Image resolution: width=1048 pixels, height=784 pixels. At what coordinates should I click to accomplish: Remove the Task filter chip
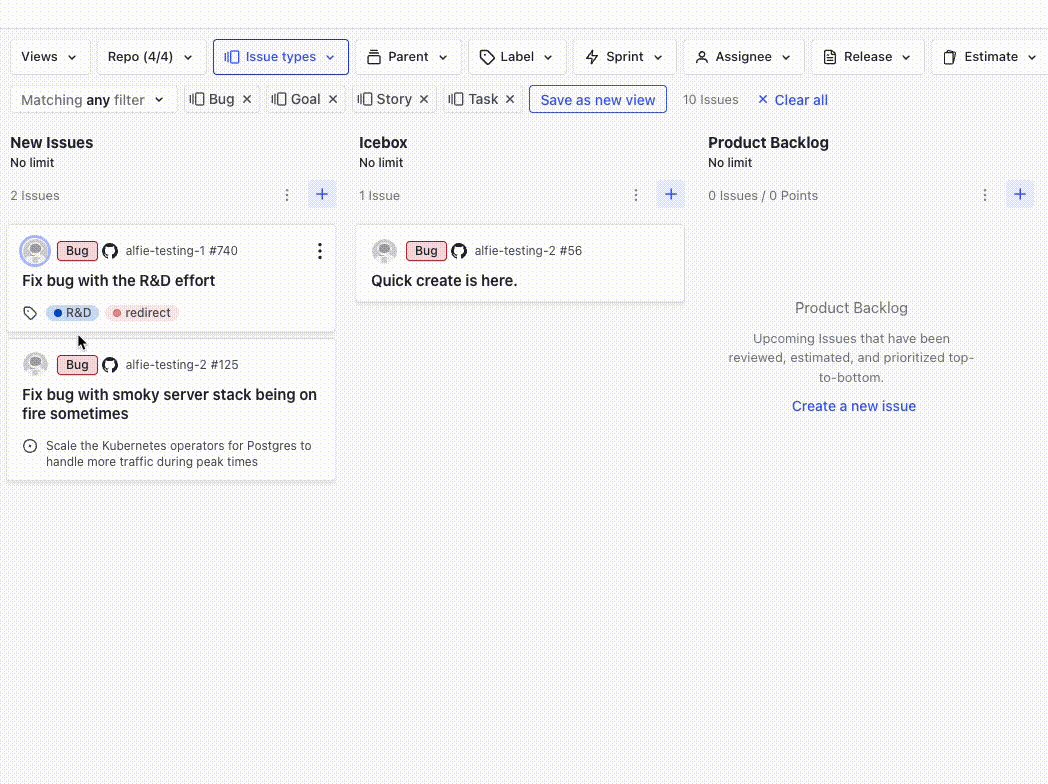510,100
